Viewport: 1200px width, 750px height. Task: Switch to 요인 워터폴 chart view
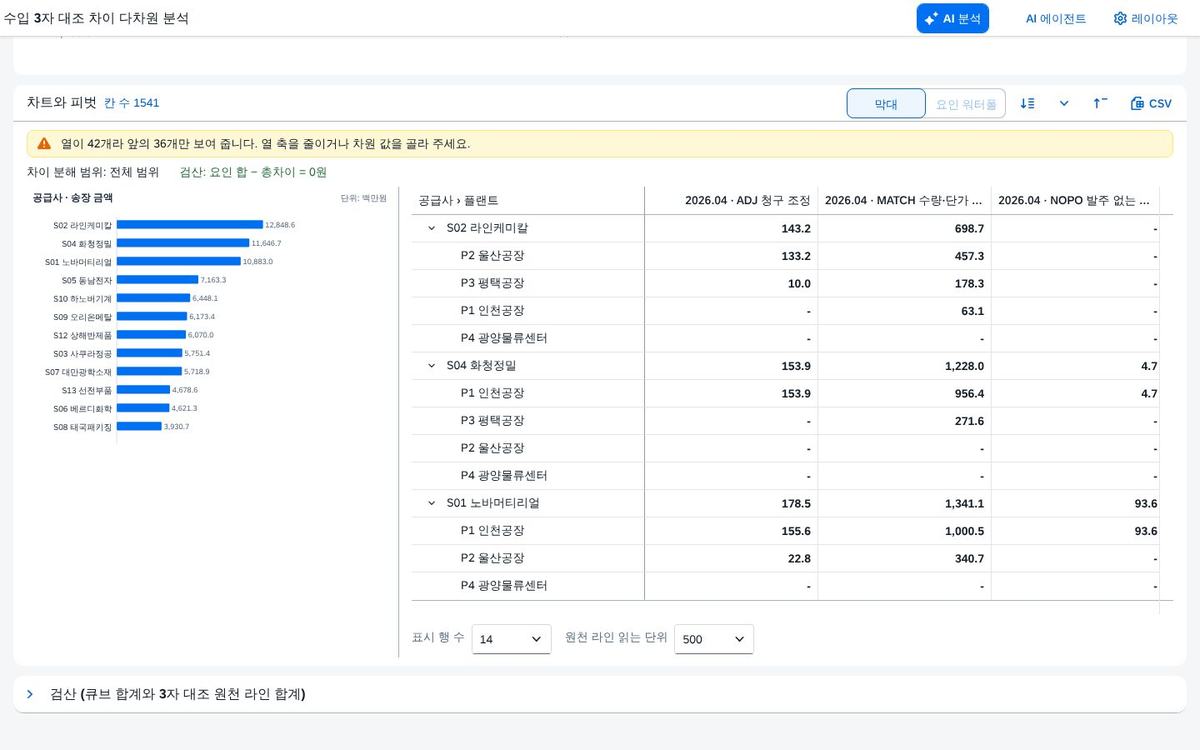[x=966, y=103]
